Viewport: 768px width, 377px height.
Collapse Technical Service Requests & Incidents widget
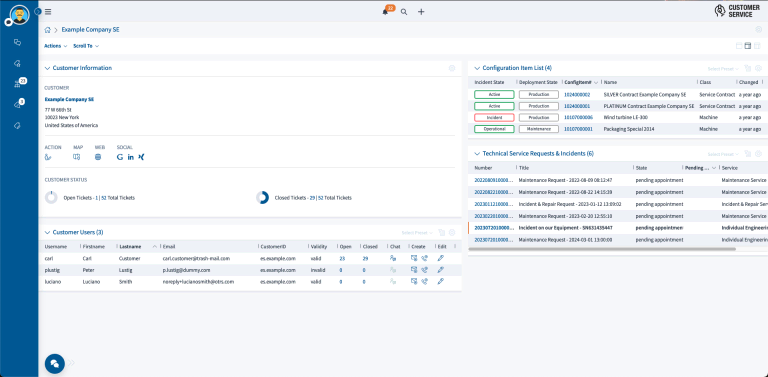(x=478, y=154)
